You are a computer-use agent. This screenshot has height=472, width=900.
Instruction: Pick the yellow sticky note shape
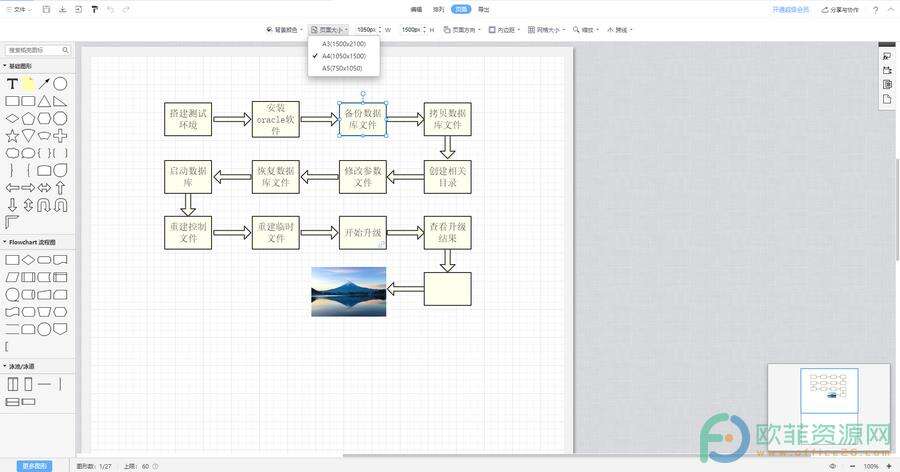[28, 84]
